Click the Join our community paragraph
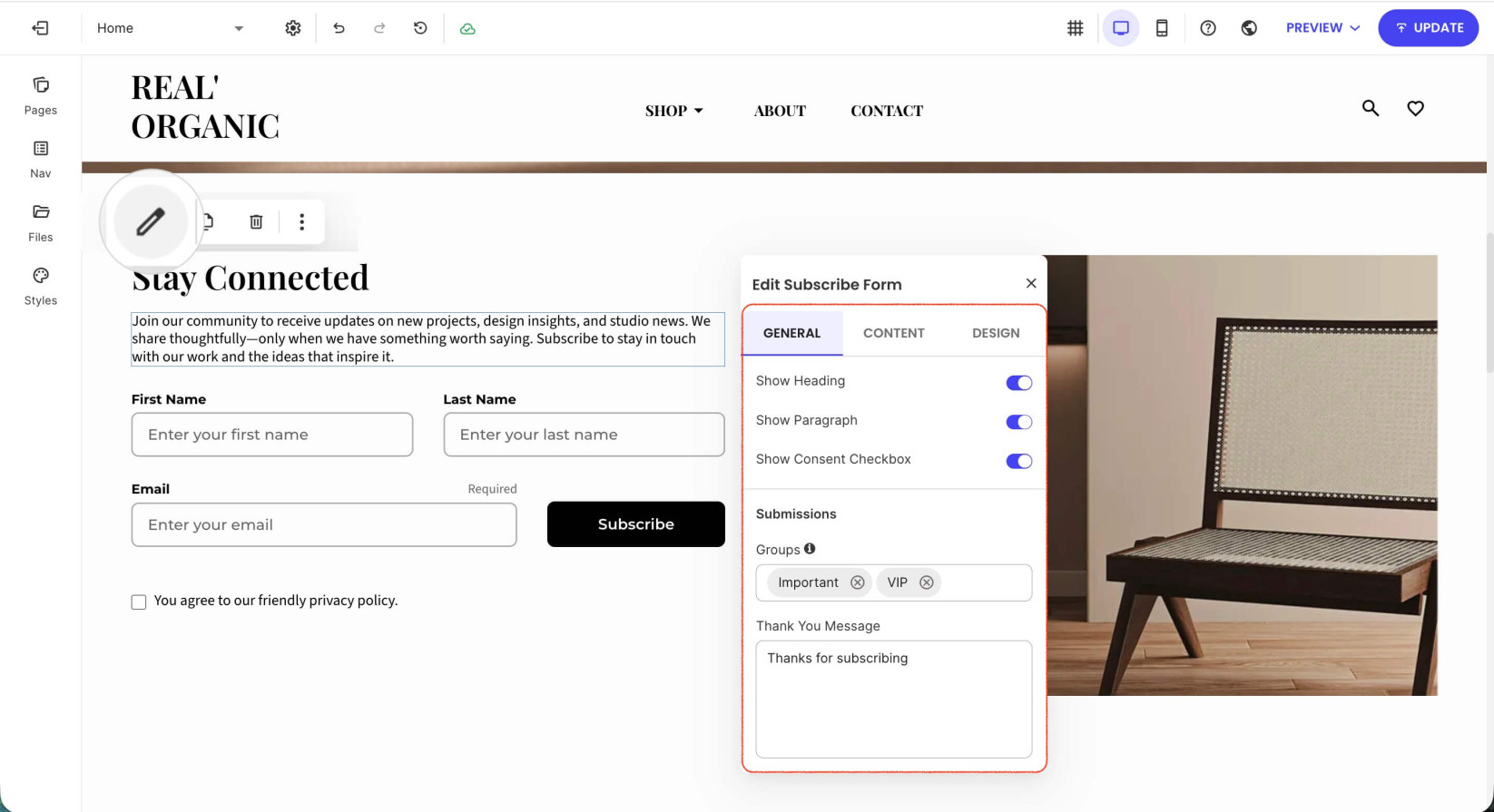Image resolution: width=1494 pixels, height=812 pixels. [x=428, y=338]
